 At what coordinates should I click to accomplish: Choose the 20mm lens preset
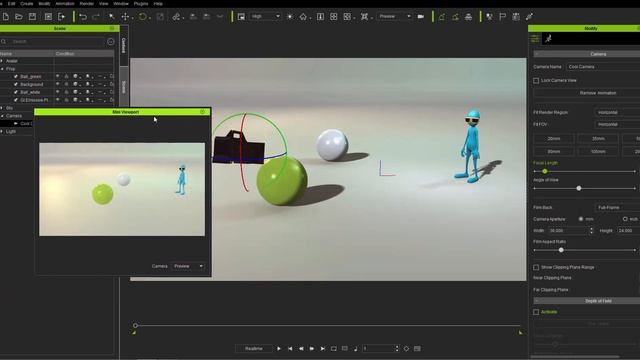[x=553, y=139]
